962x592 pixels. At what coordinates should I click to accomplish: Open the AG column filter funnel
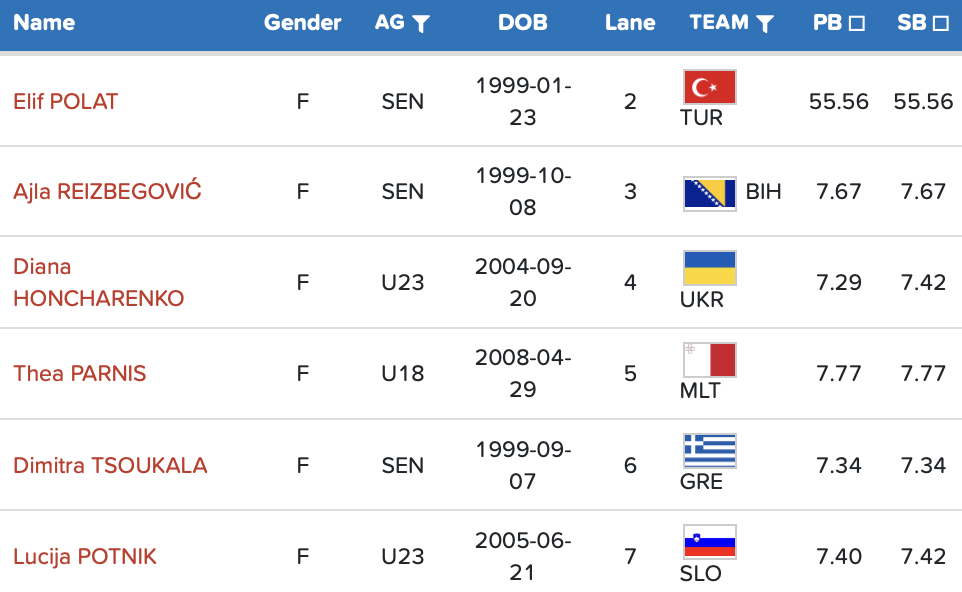click(421, 24)
